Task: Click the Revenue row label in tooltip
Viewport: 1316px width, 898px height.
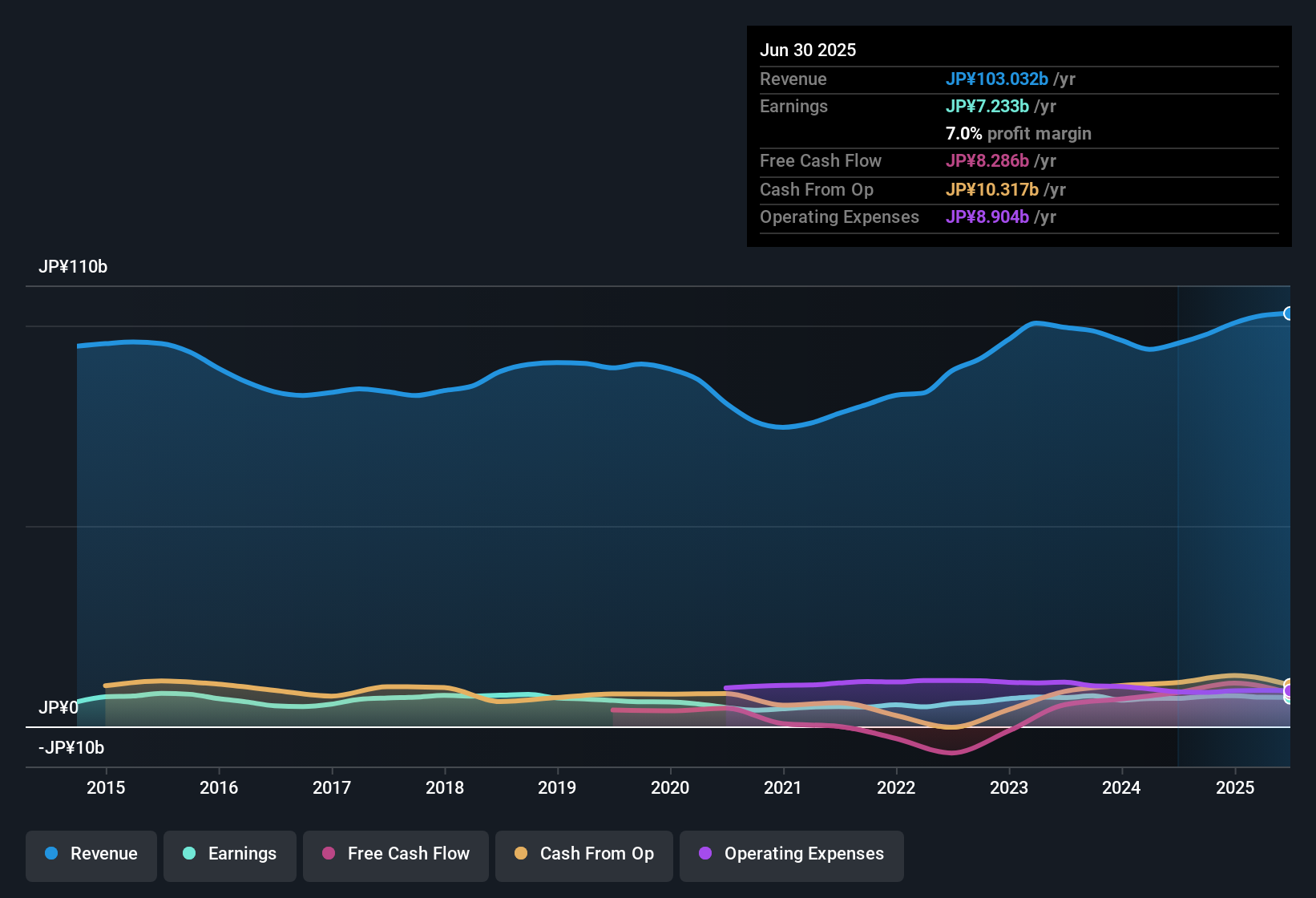Action: (793, 79)
